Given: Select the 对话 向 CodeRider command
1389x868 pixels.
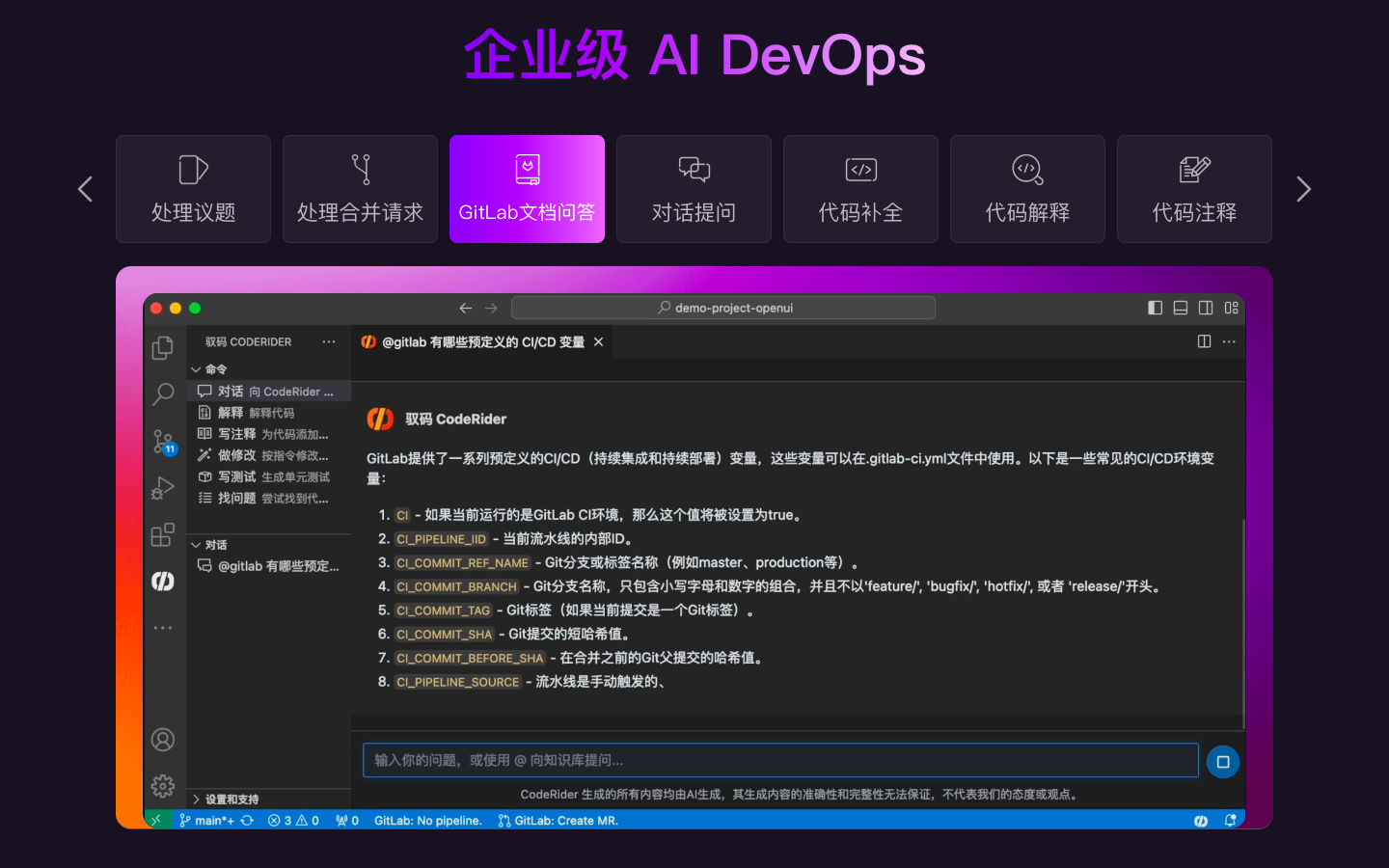Looking at the screenshot, I should coord(268,392).
